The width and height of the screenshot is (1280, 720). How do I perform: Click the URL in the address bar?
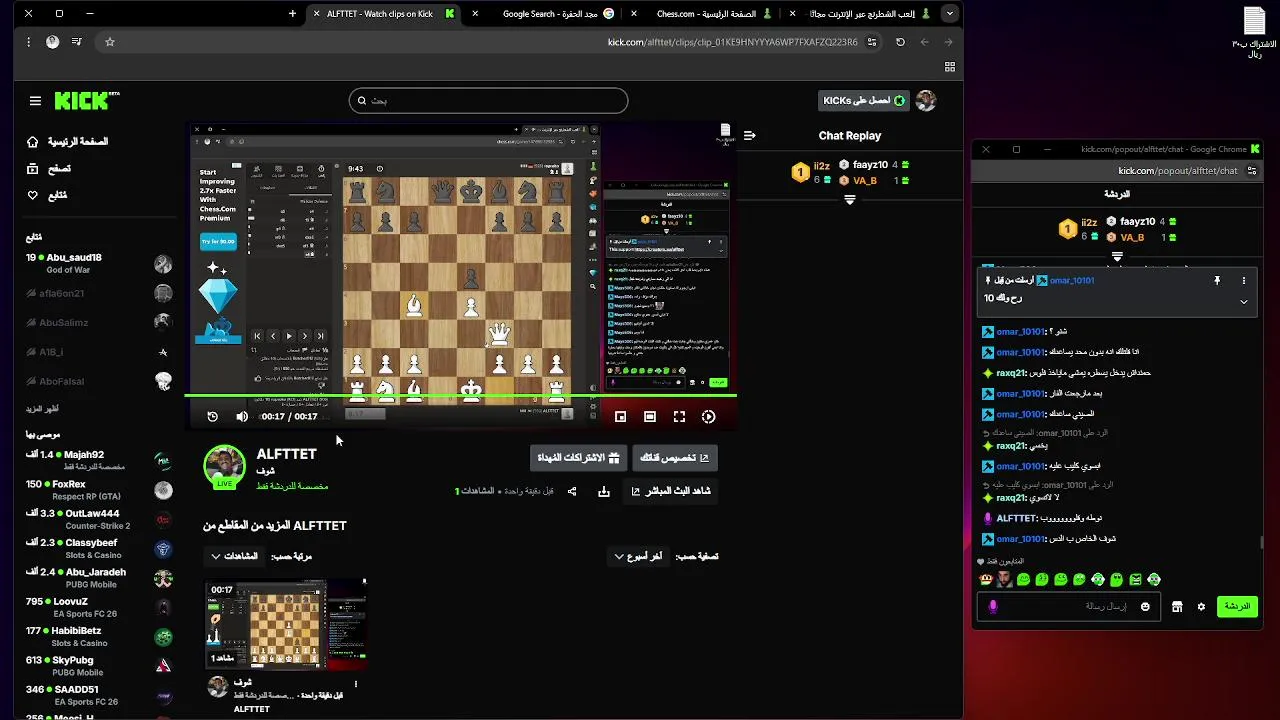[732, 42]
